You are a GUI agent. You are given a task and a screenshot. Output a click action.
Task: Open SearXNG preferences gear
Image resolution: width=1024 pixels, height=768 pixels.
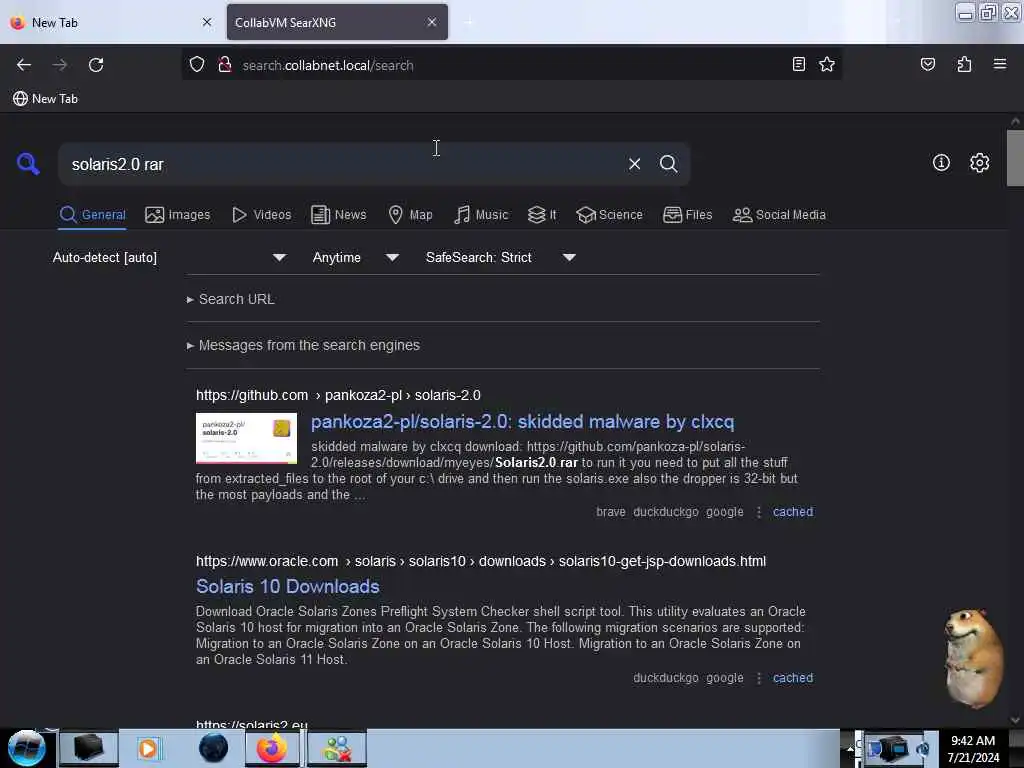979,163
